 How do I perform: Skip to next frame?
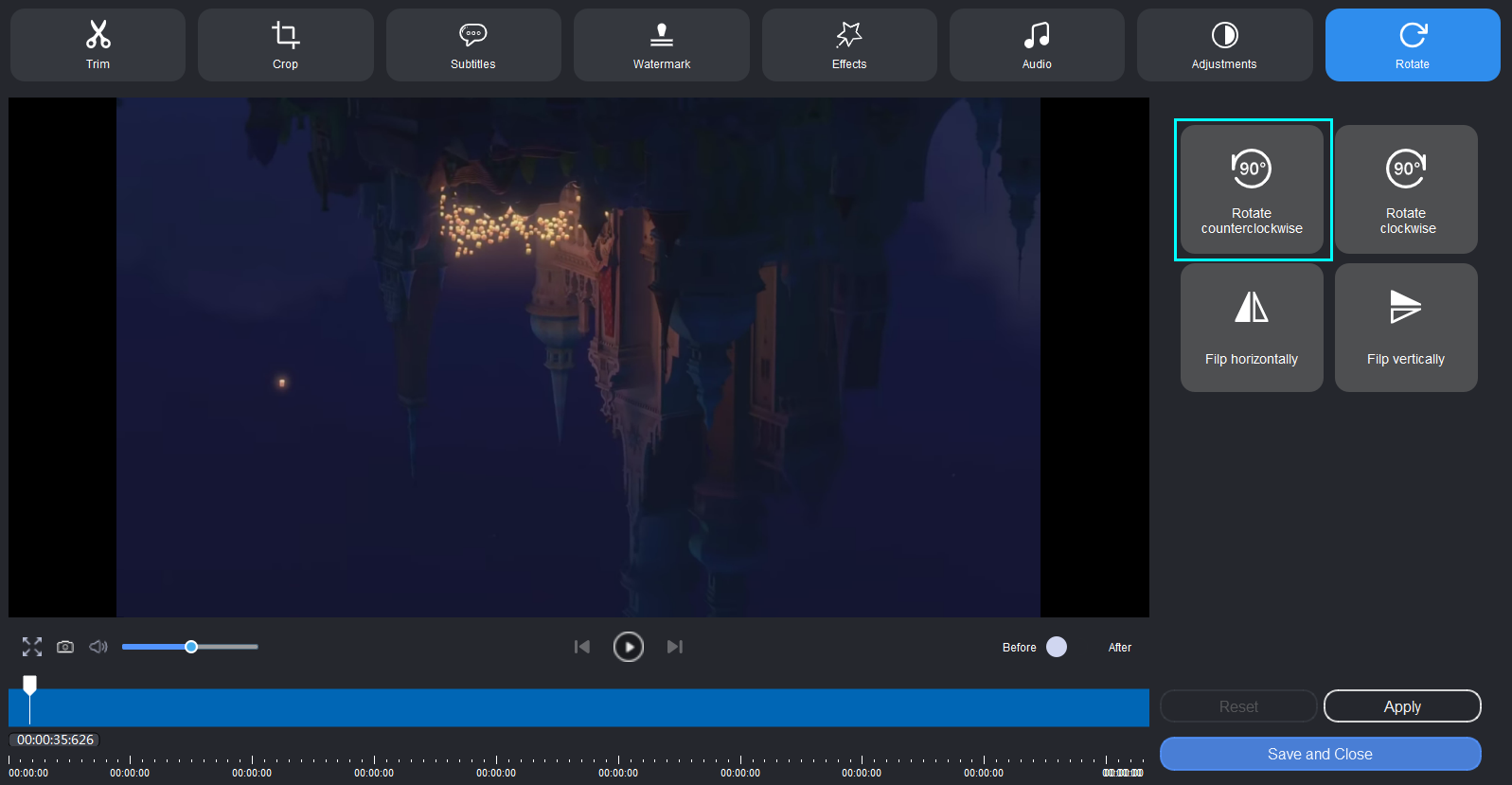[675, 647]
